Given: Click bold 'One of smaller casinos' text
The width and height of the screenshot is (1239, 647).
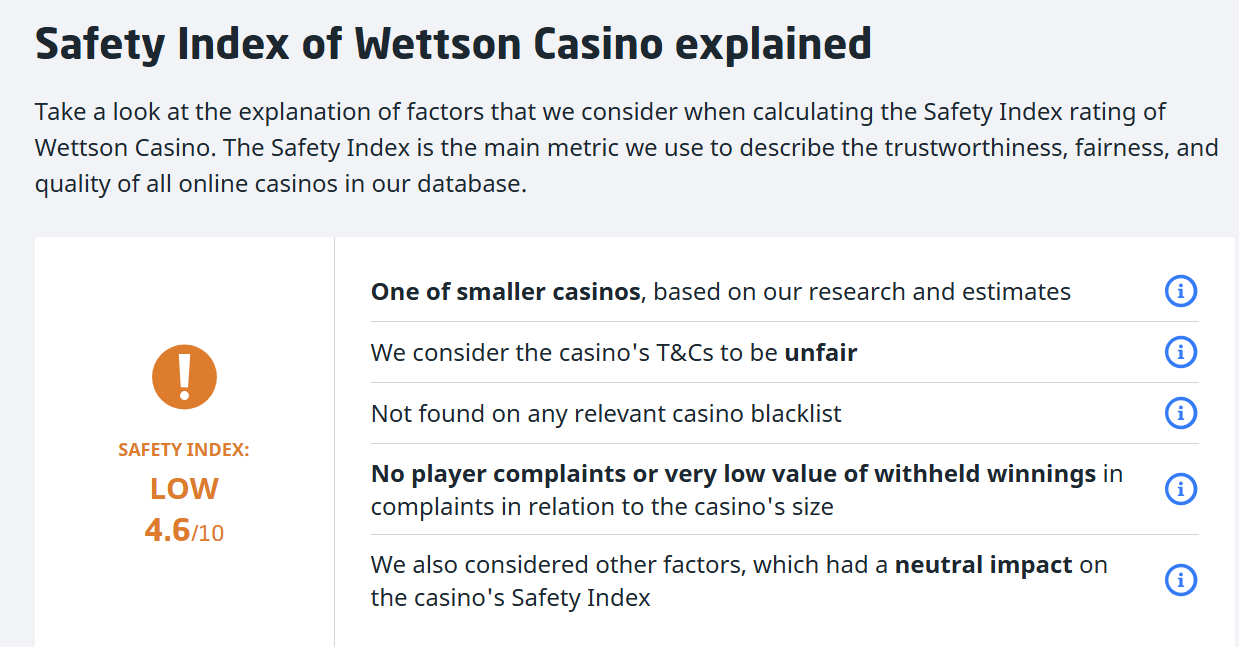Looking at the screenshot, I should point(505,292).
